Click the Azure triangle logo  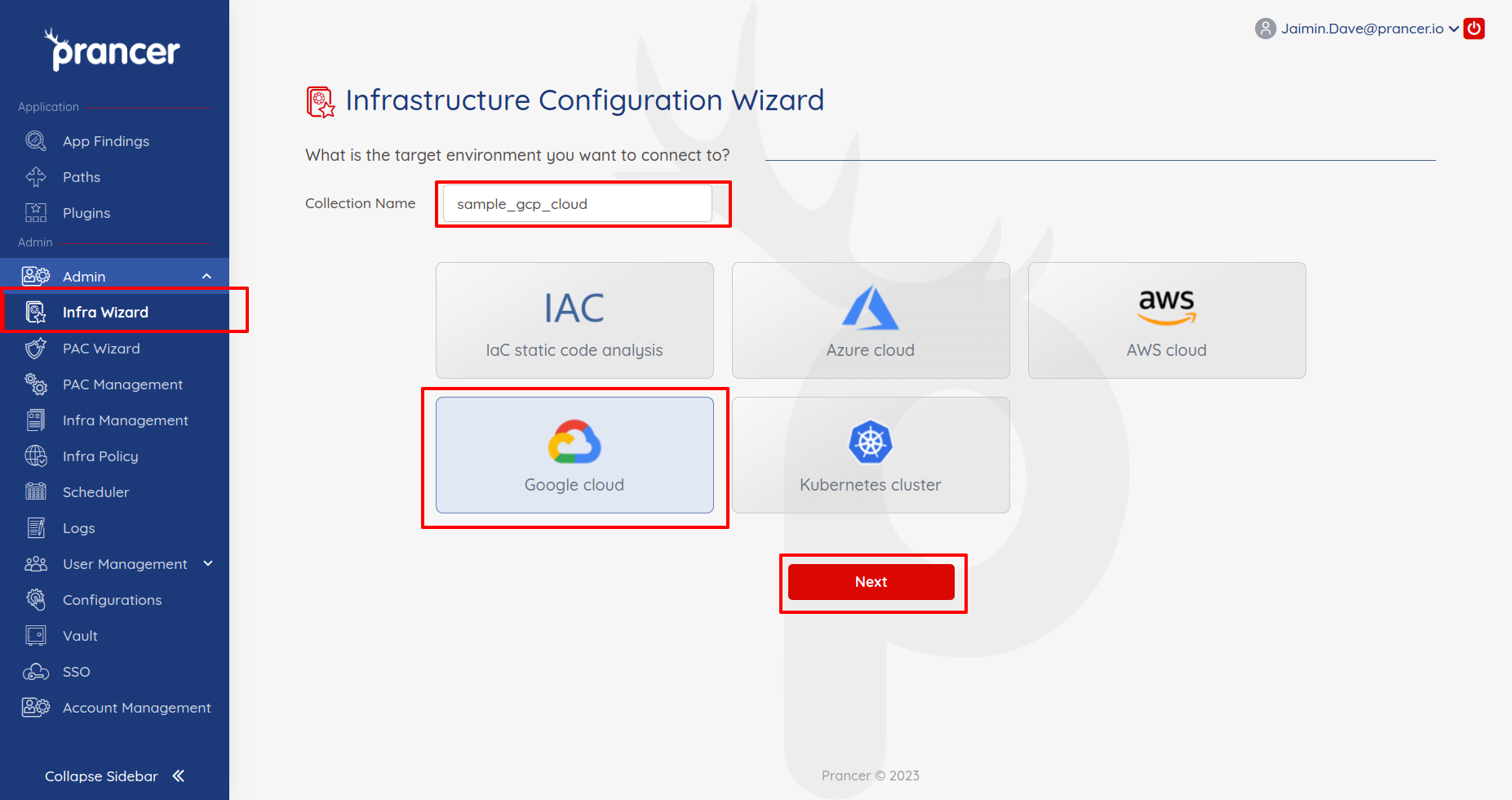click(871, 308)
